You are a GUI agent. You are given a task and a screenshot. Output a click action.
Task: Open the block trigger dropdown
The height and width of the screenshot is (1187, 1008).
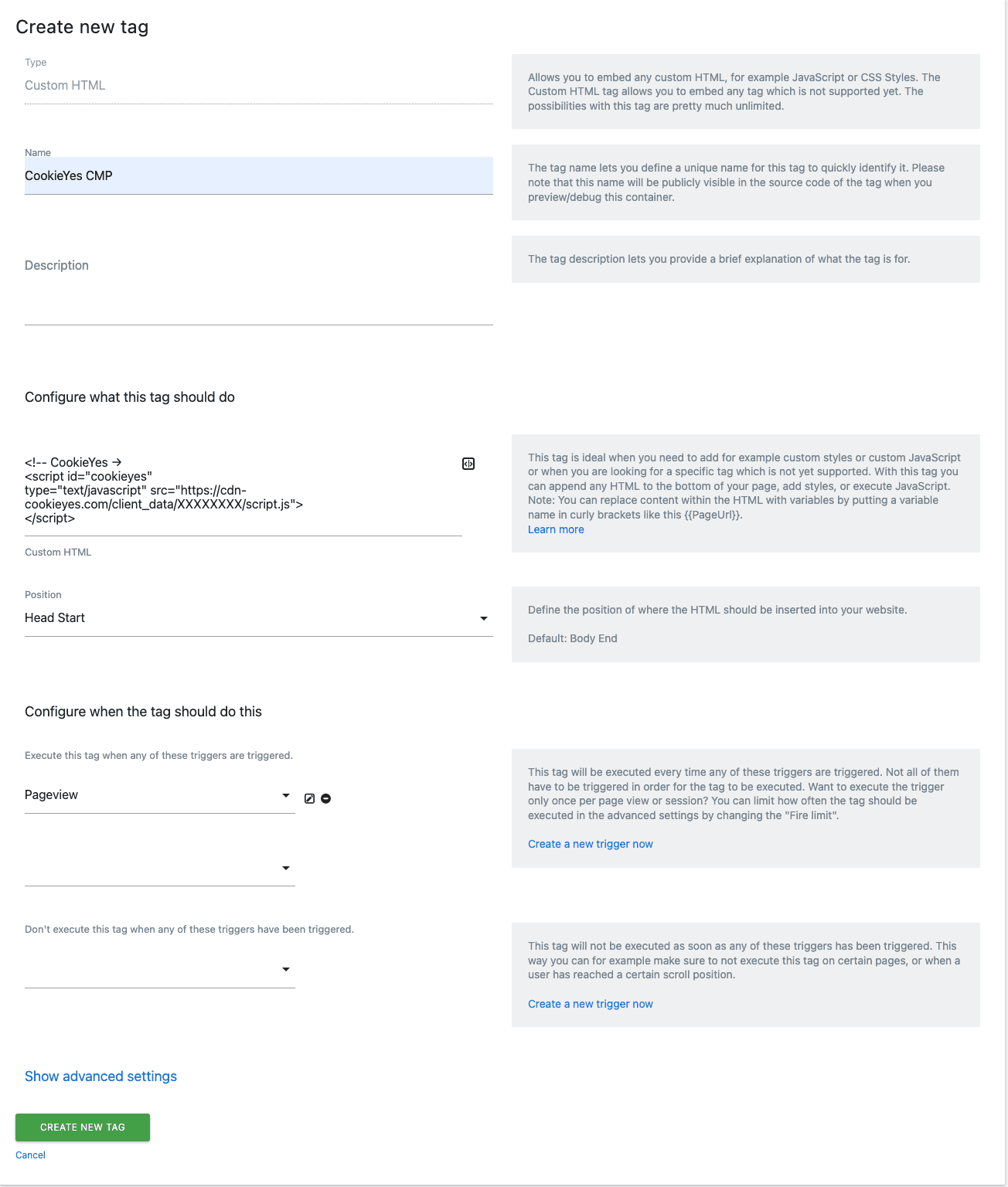[160, 970]
